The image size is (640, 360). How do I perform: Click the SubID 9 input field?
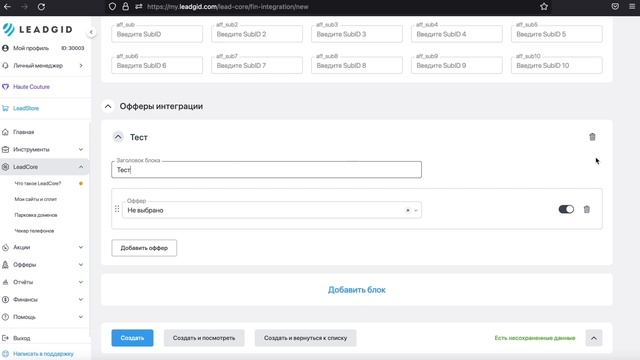pyautogui.click(x=457, y=65)
